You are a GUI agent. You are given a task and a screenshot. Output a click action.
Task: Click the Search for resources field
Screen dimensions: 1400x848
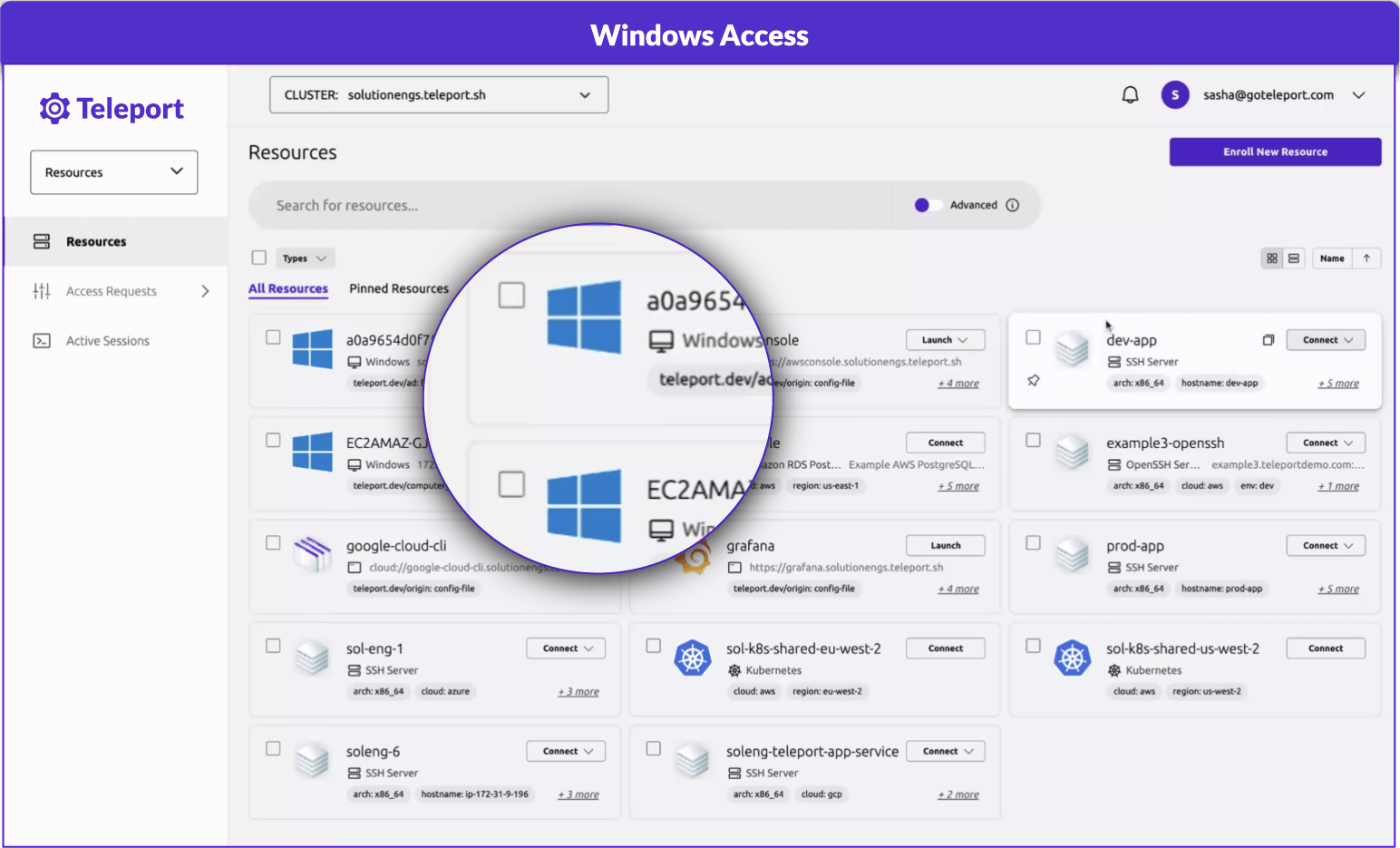[x=571, y=205]
